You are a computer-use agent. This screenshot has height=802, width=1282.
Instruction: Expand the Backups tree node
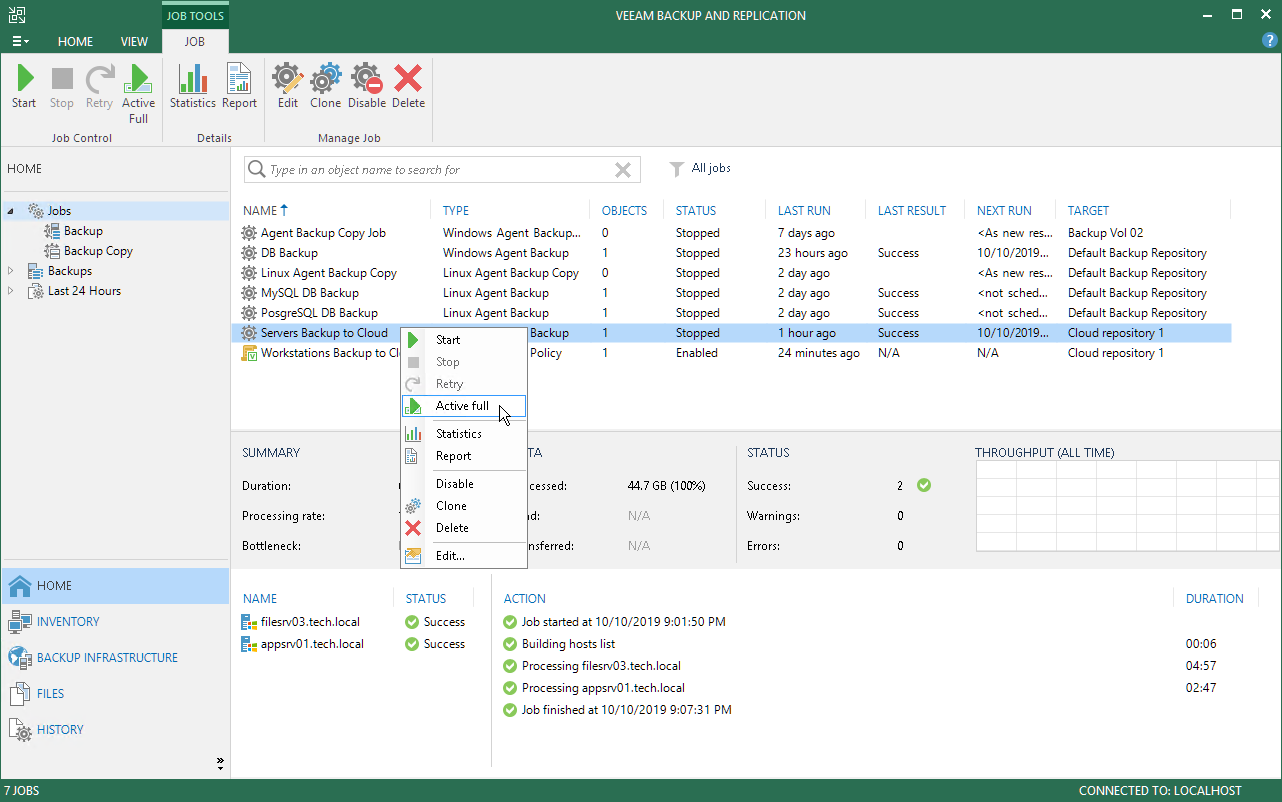11,271
